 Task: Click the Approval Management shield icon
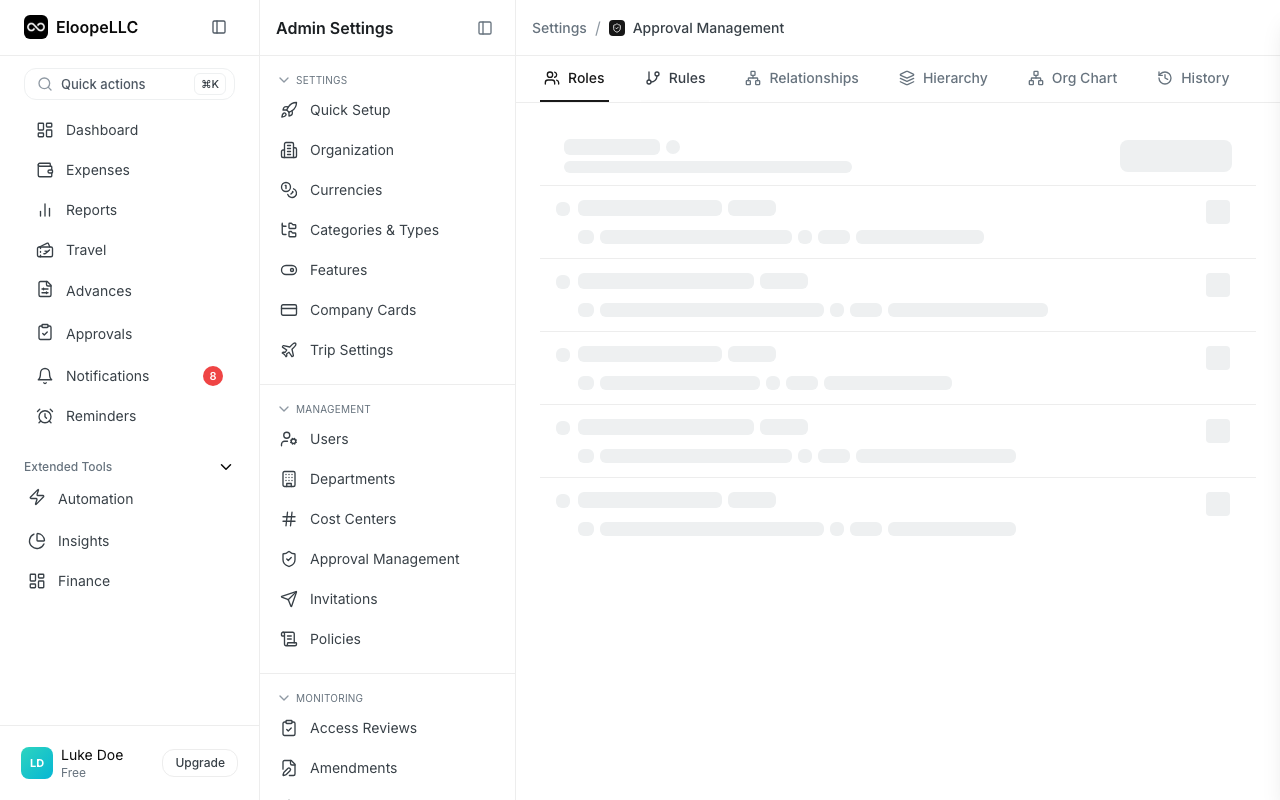click(x=289, y=559)
